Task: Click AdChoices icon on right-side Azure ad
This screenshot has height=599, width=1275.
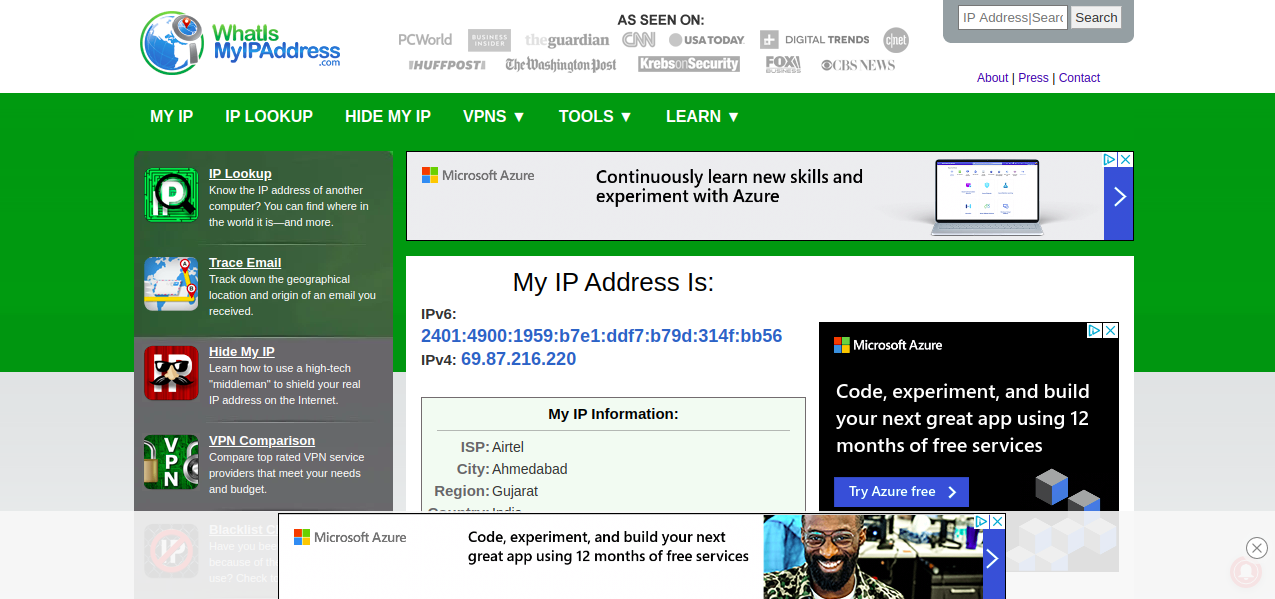Action: click(x=1095, y=331)
